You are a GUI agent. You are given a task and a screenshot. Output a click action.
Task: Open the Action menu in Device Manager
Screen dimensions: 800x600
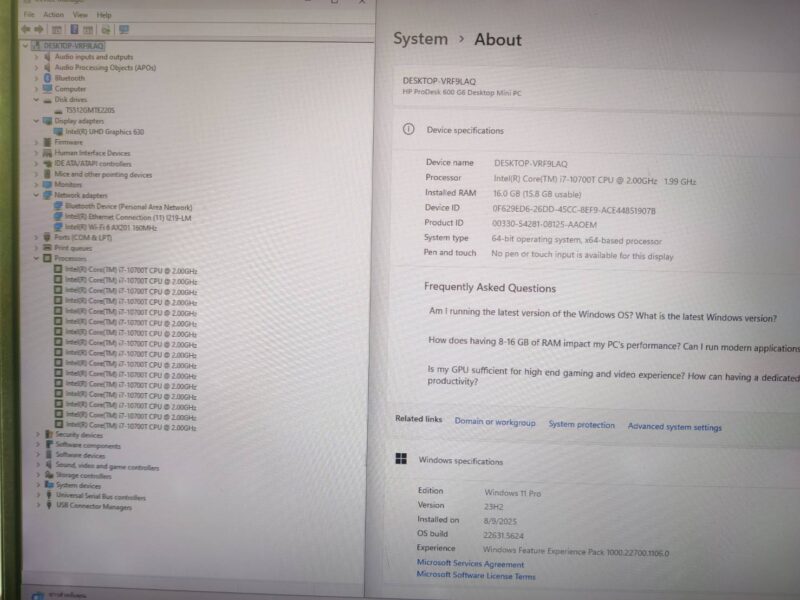54,15
